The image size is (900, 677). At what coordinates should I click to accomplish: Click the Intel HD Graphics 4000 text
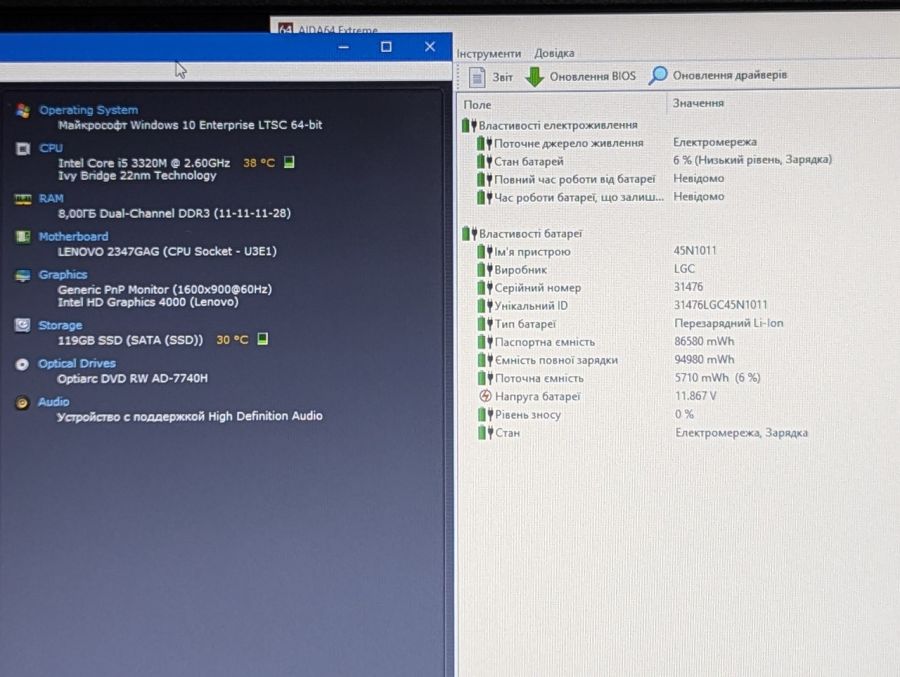point(148,302)
